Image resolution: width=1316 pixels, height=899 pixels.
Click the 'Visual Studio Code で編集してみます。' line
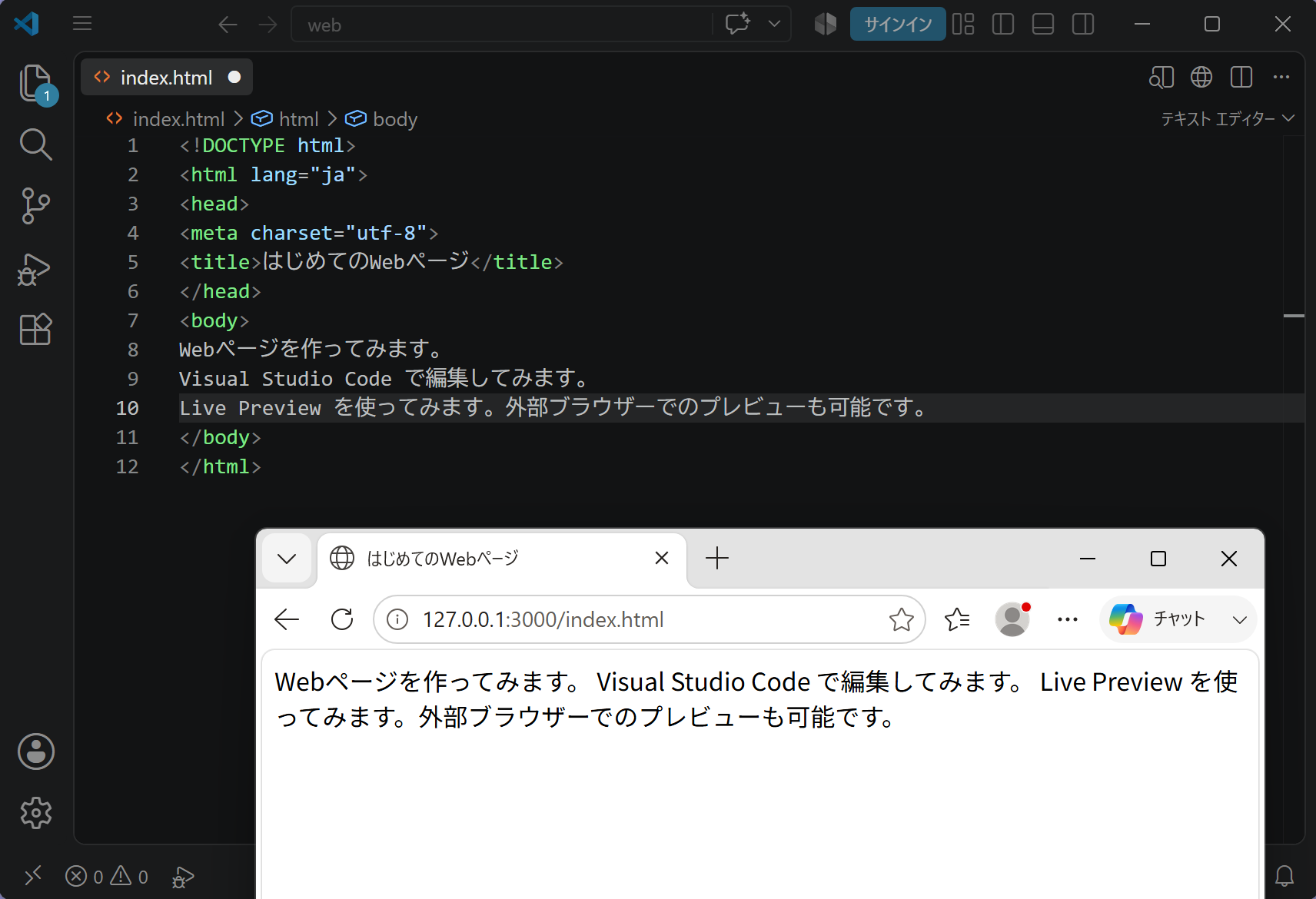[385, 379]
